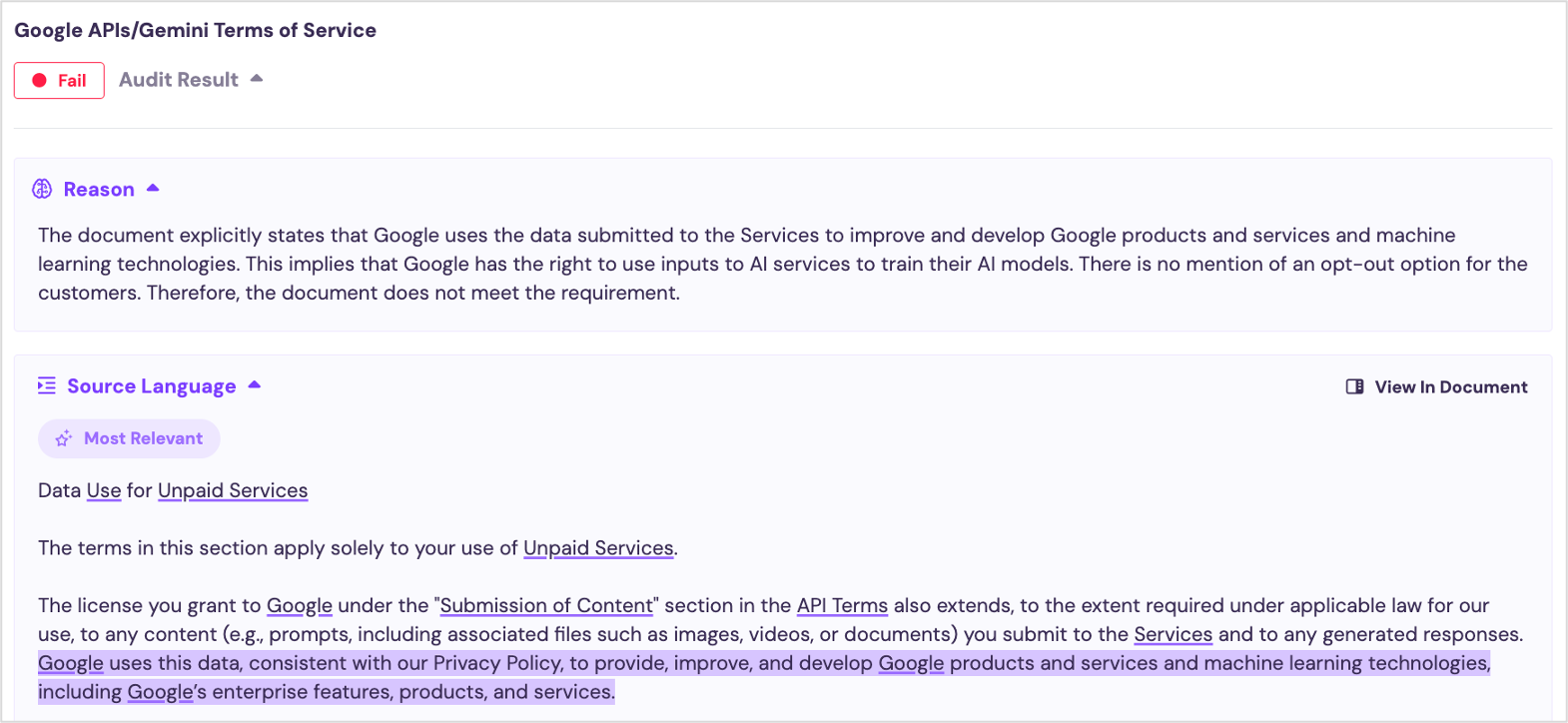Collapse the Audit Result section arrow
Screen dimensions: 1568x723
coord(257,78)
